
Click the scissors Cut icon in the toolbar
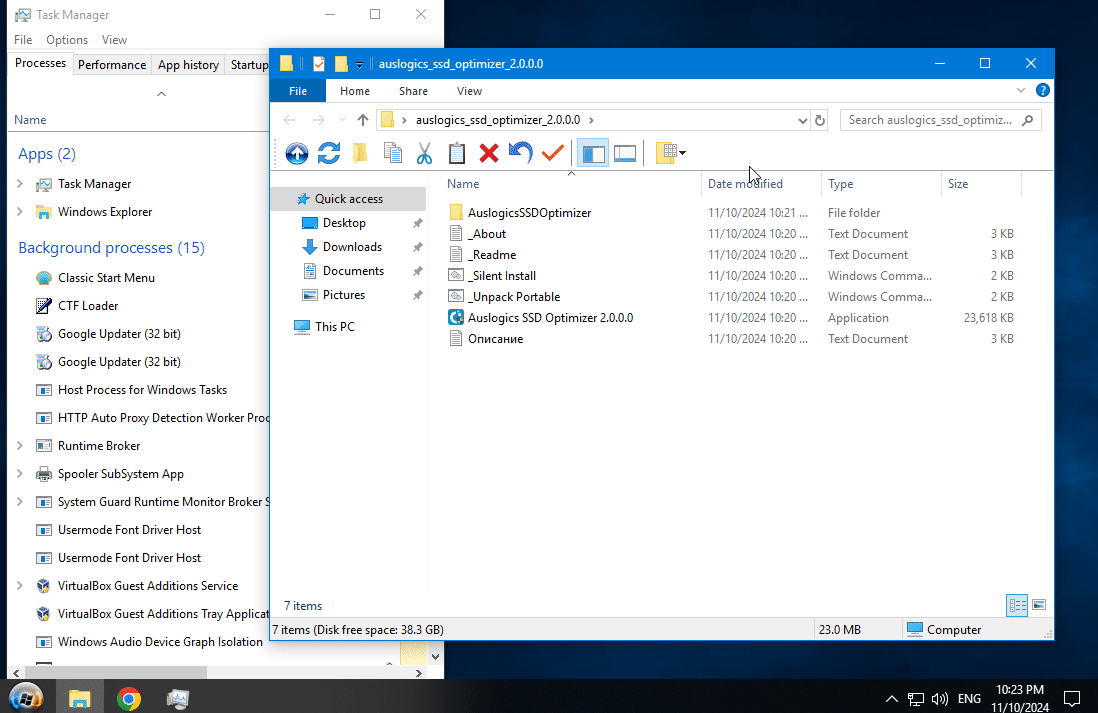tap(424, 153)
